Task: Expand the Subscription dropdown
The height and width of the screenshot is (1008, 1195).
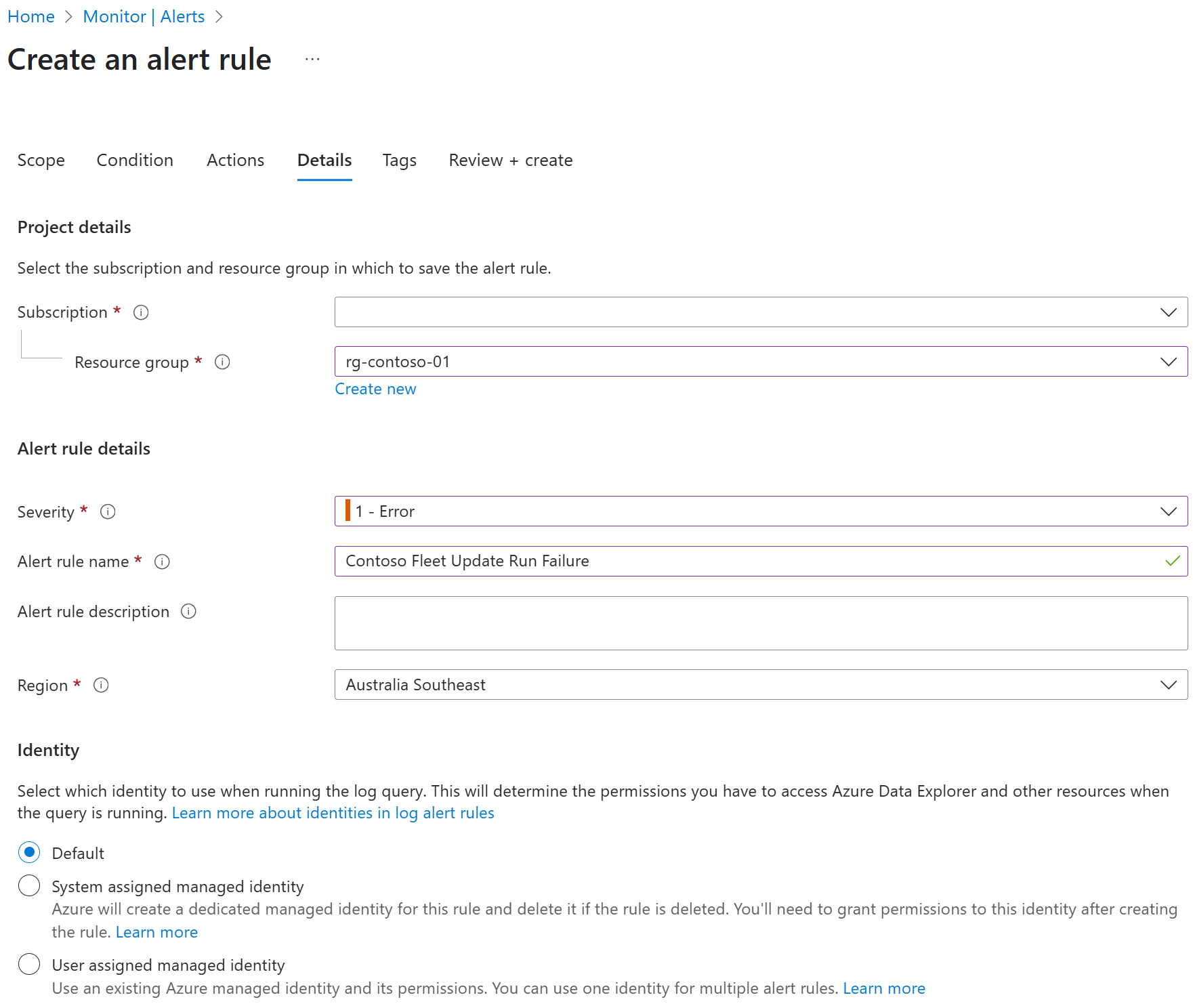Action: [x=761, y=312]
